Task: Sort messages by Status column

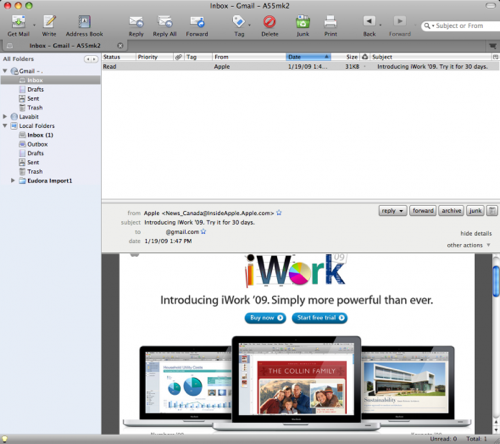Action: pyautogui.click(x=119, y=57)
